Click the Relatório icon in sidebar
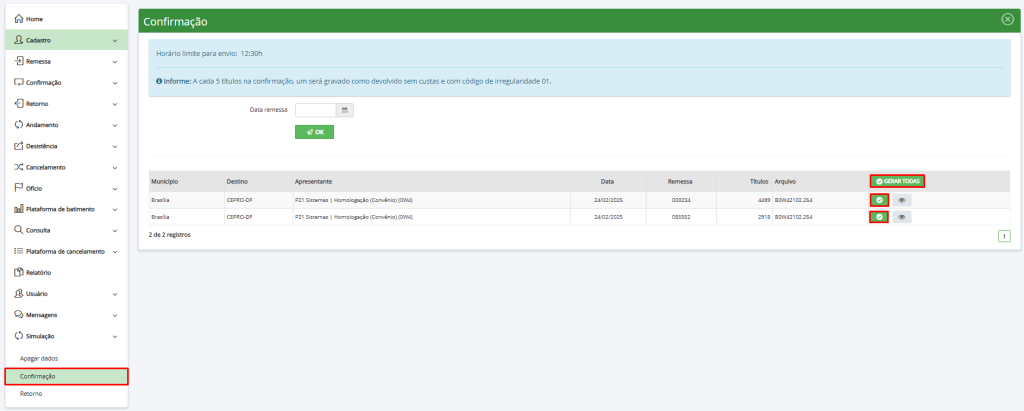Screen dimensions: 1024x411 tap(18, 272)
